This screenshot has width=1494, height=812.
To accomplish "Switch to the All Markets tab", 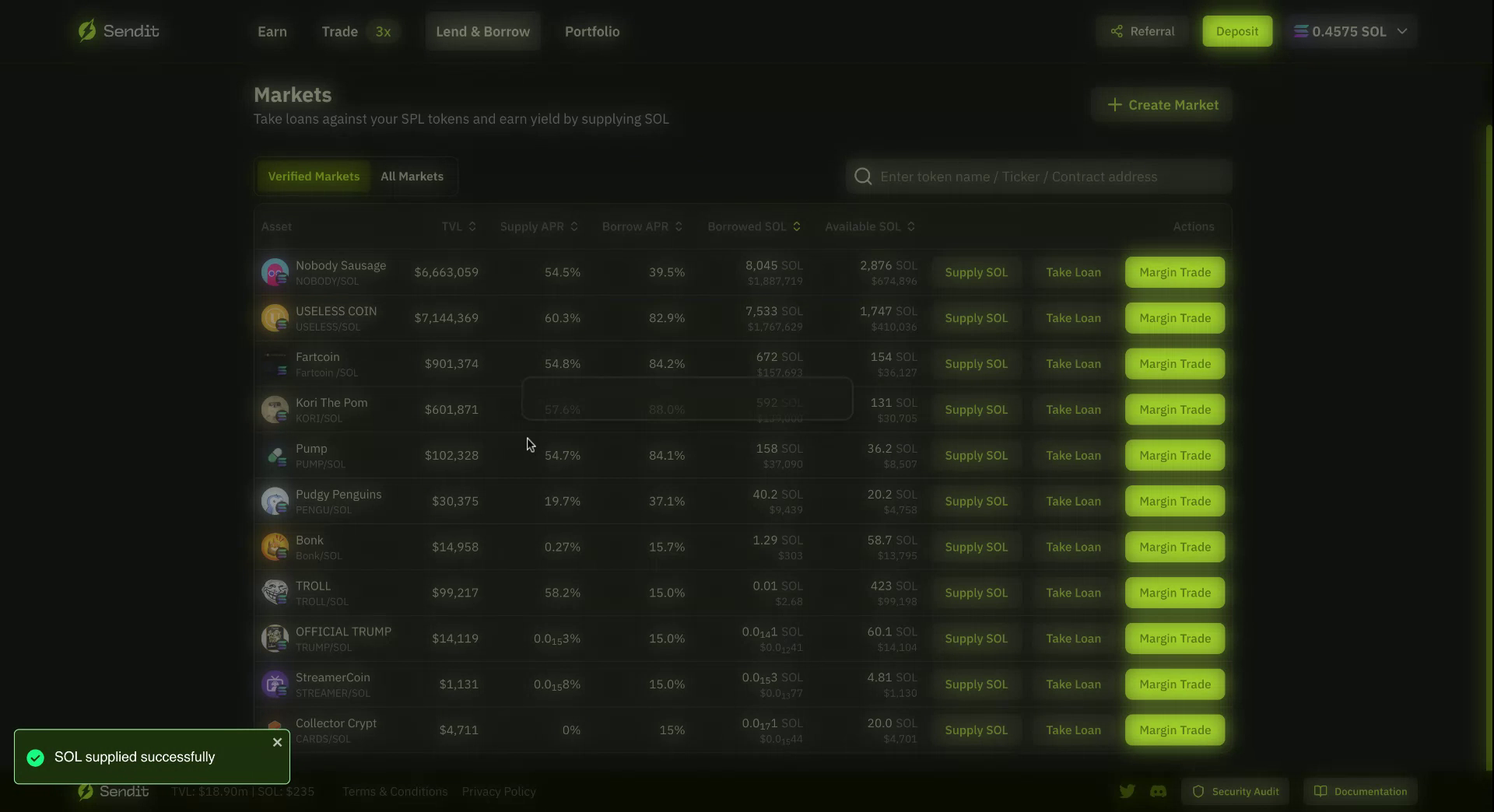I will (x=412, y=176).
